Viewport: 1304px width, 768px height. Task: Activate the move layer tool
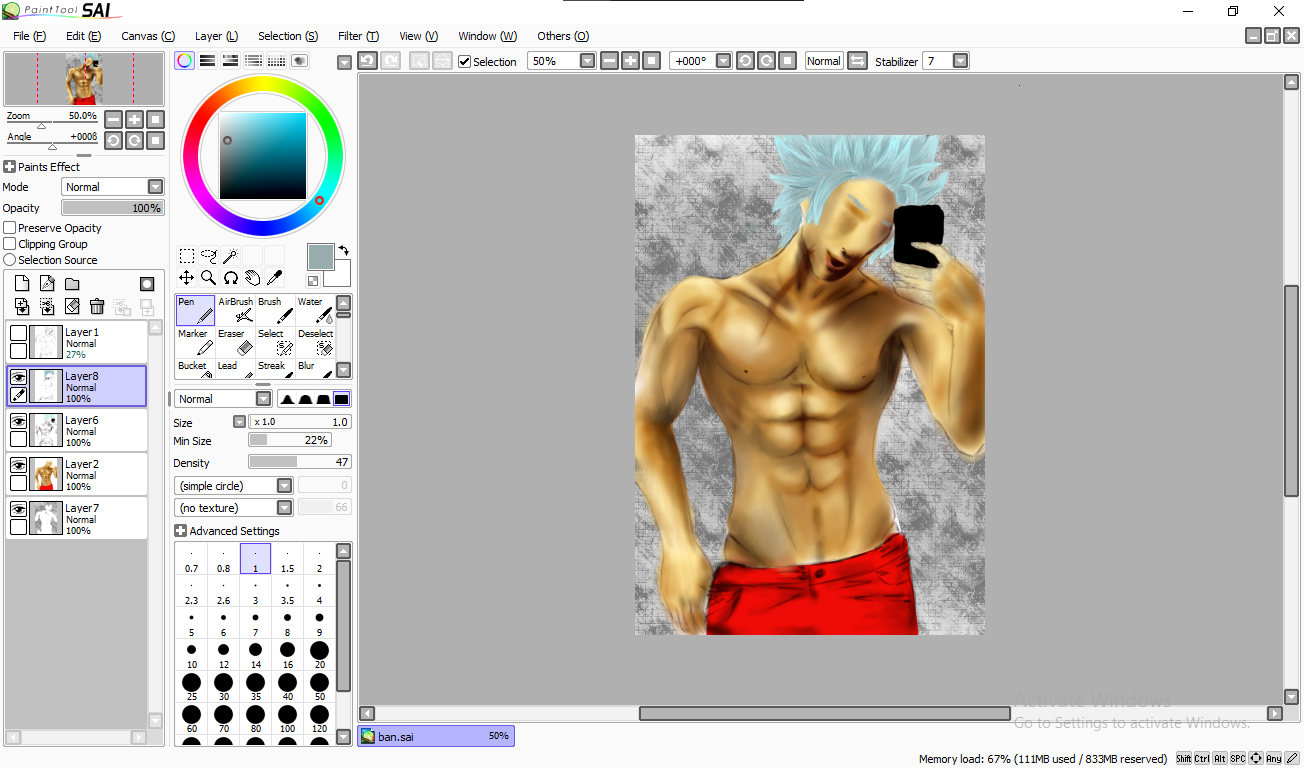[x=187, y=278]
